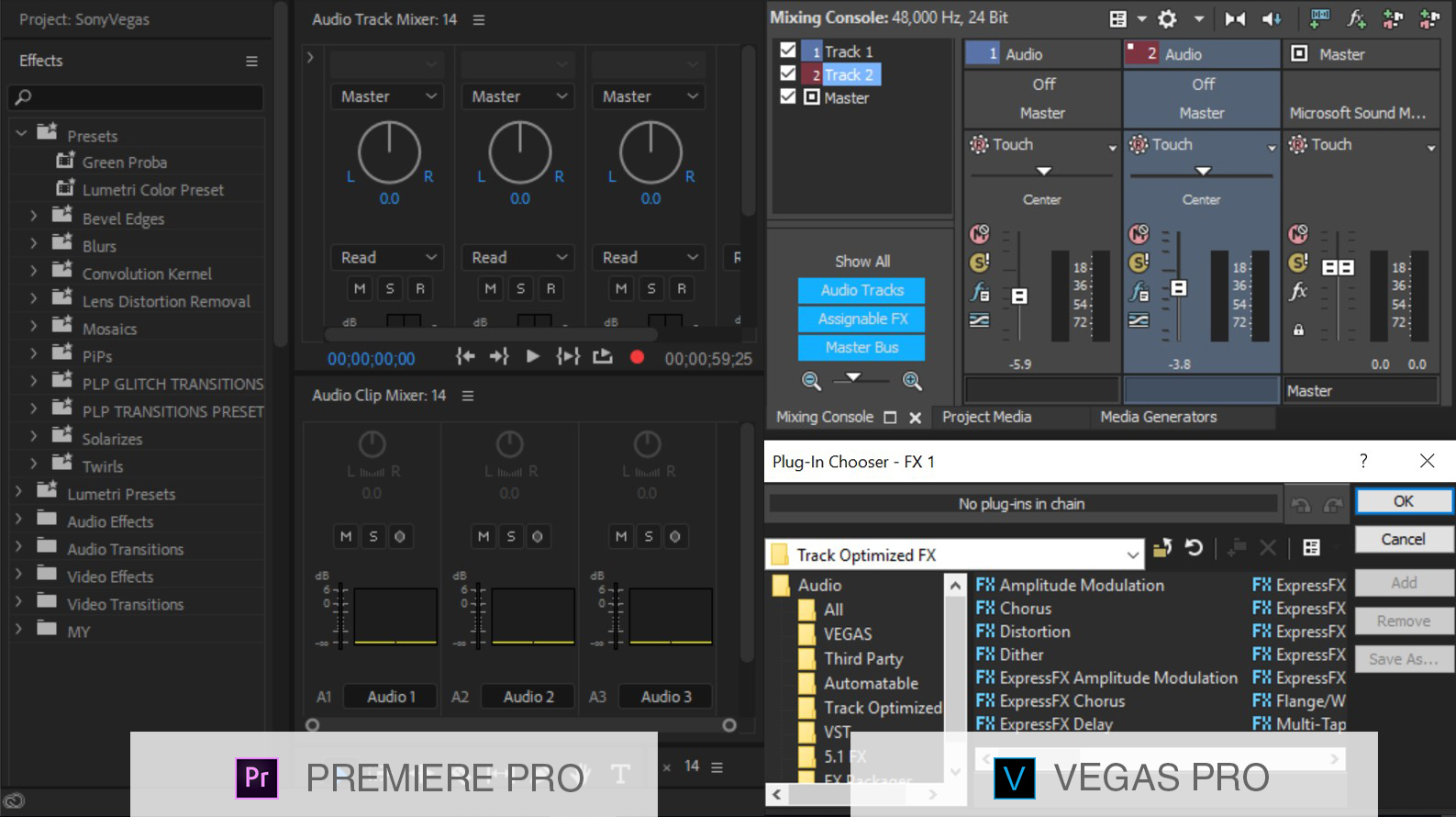
Task: Click the Plug-In Chooser Refresh icon
Action: pos(1194,548)
